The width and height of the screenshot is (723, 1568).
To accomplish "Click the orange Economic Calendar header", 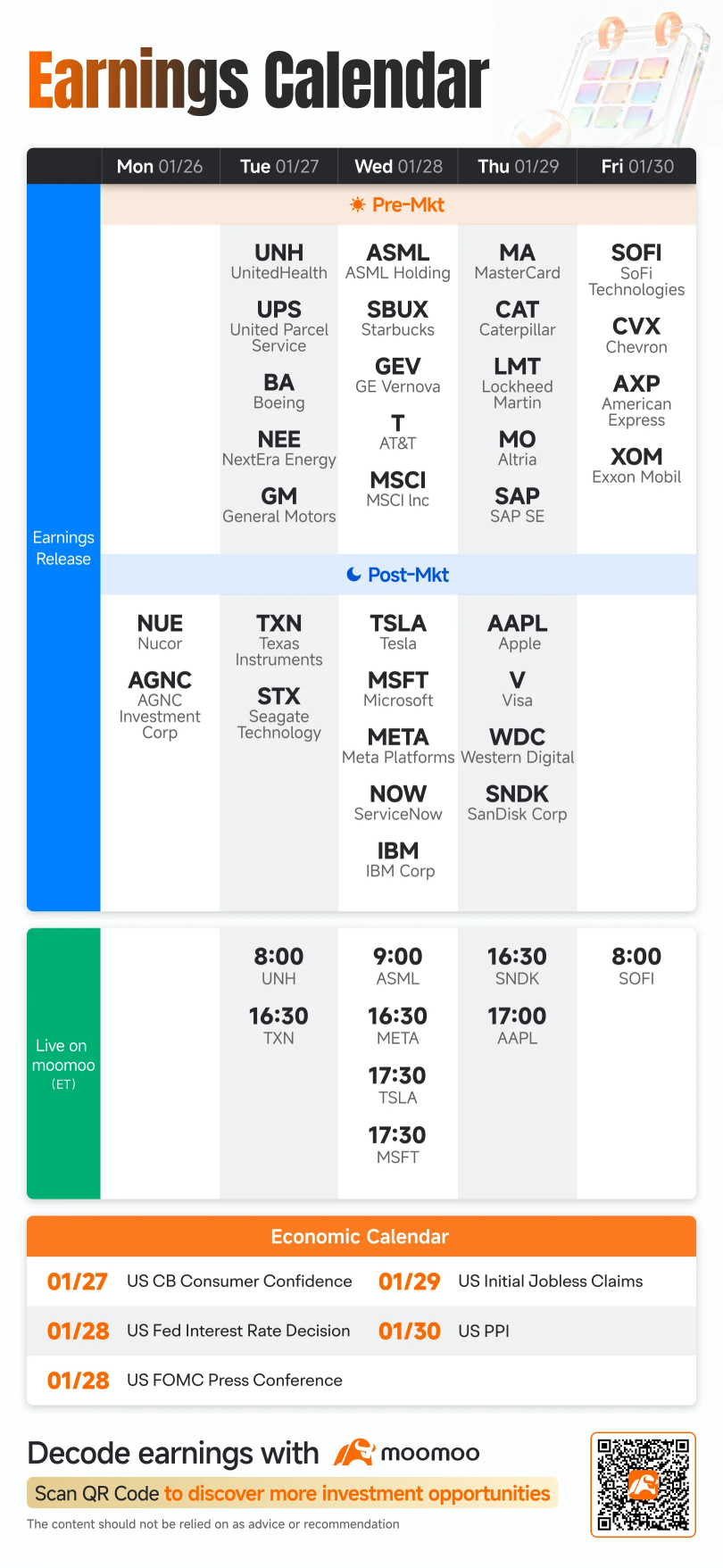I will pyautogui.click(x=361, y=1237).
